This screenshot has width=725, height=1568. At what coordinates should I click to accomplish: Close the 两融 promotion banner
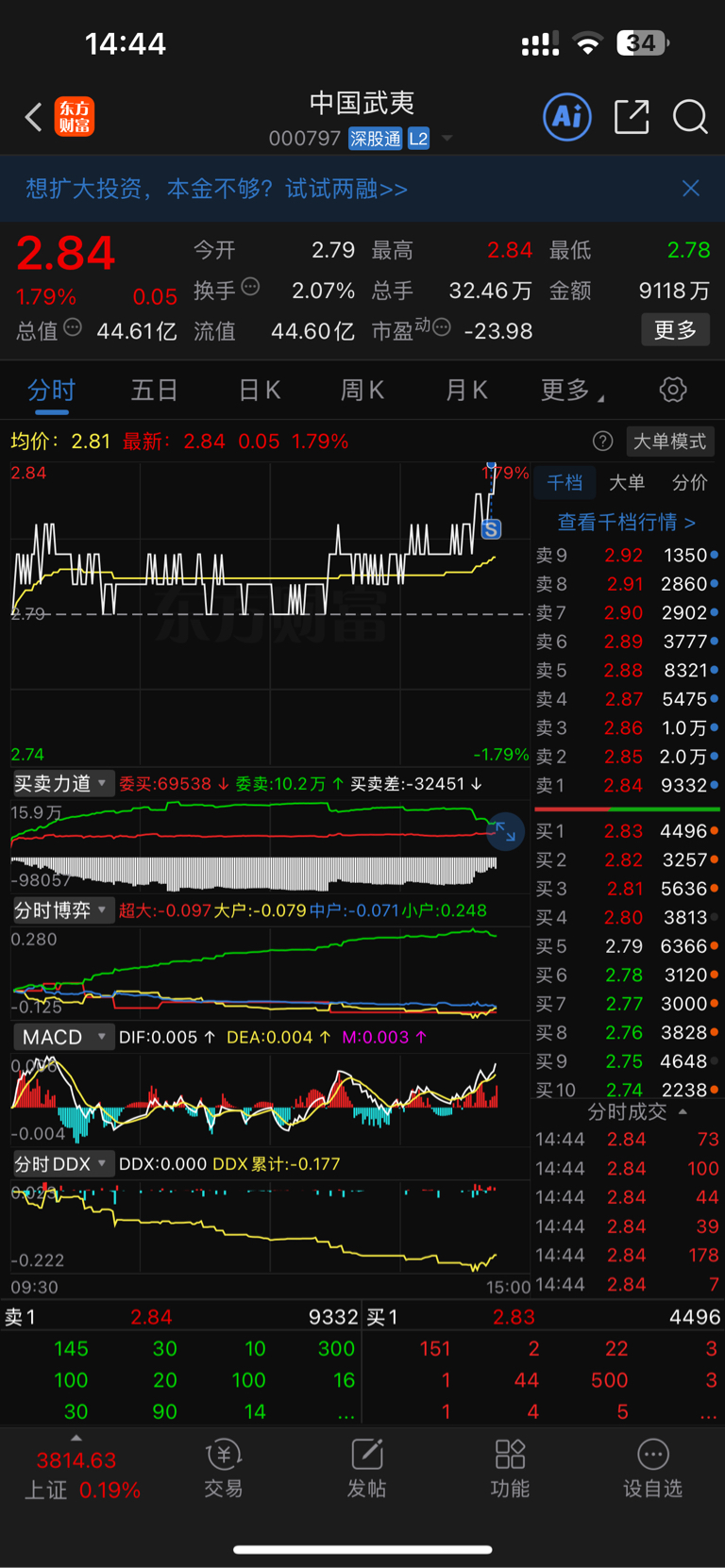(x=691, y=189)
